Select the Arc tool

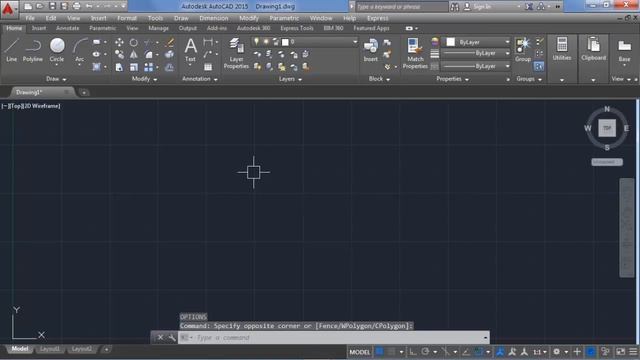(80, 50)
